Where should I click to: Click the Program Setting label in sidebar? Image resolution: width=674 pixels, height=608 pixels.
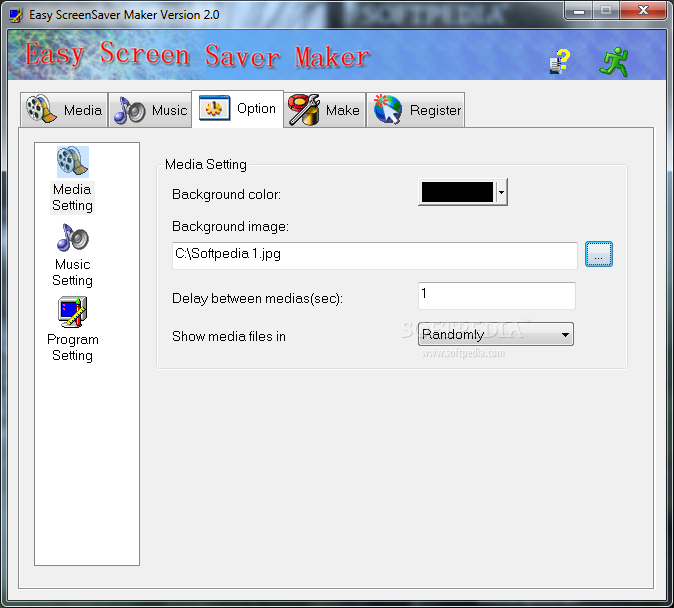[x=73, y=347]
